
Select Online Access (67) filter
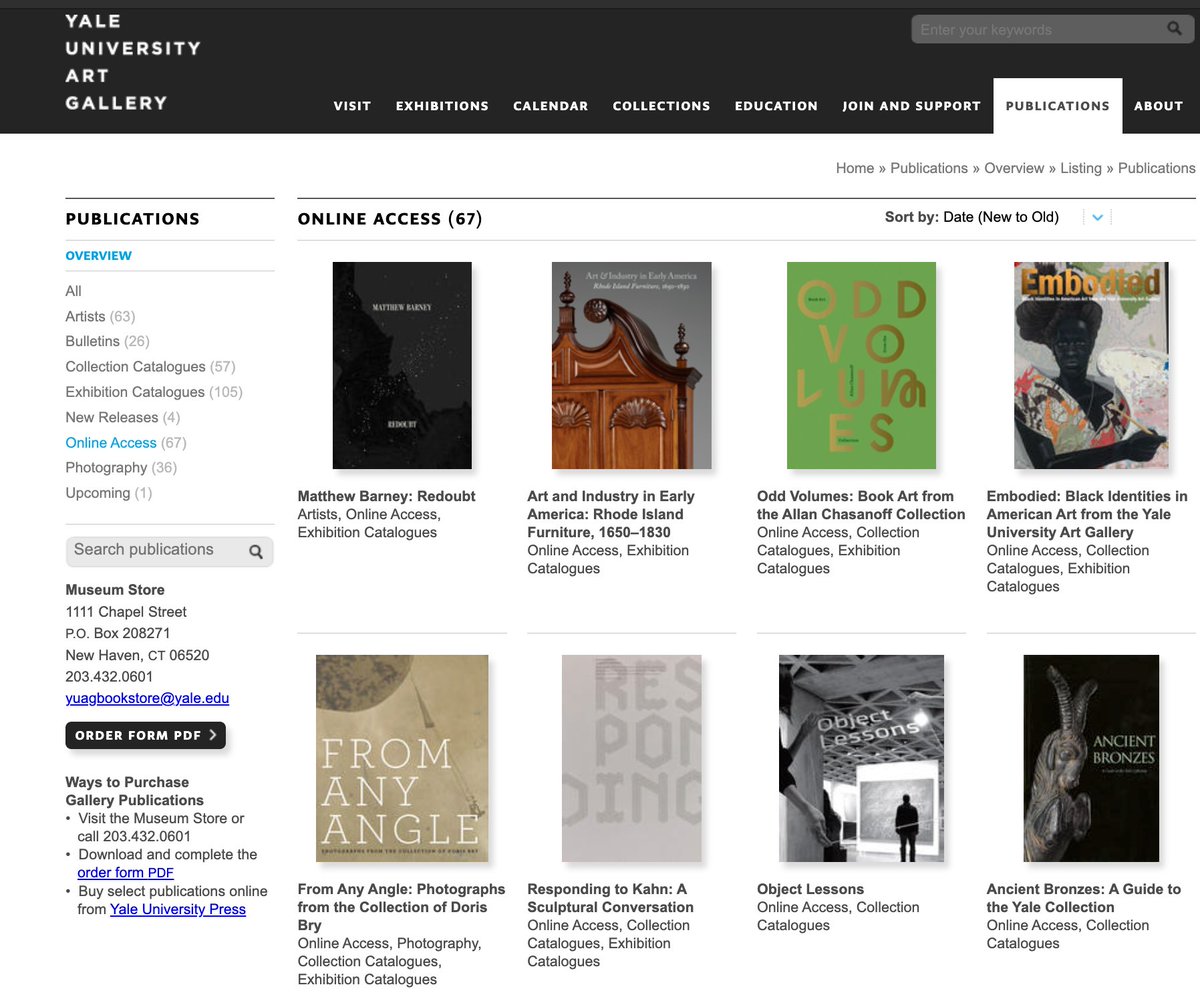click(x=126, y=443)
